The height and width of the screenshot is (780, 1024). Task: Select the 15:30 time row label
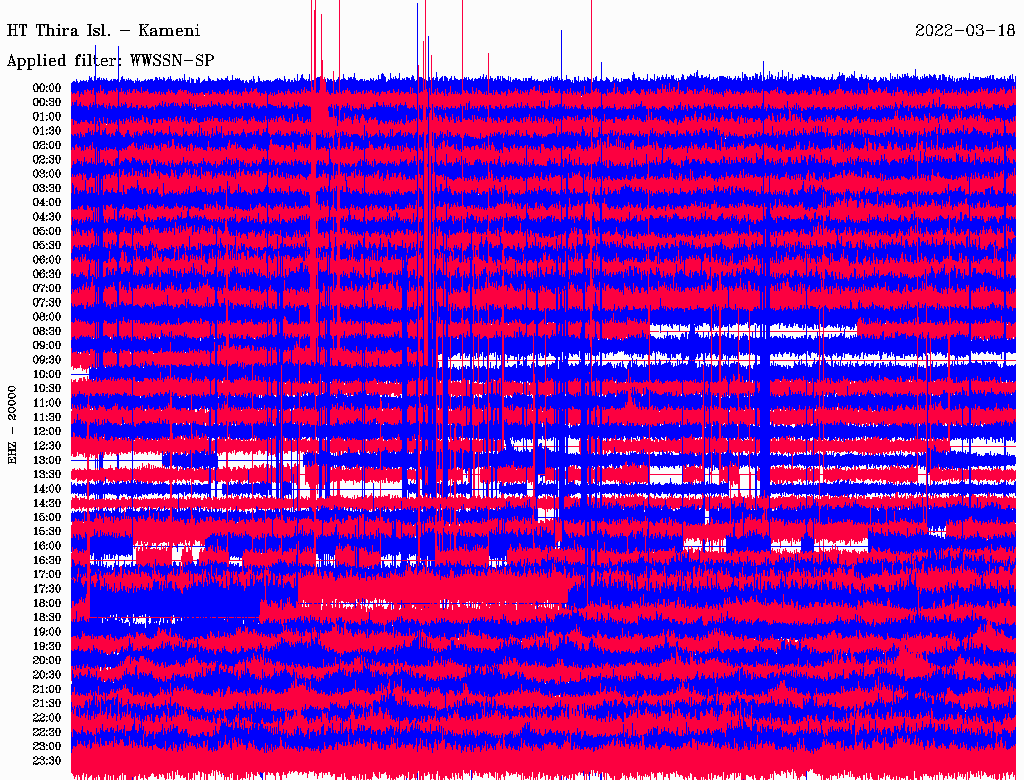(47, 532)
